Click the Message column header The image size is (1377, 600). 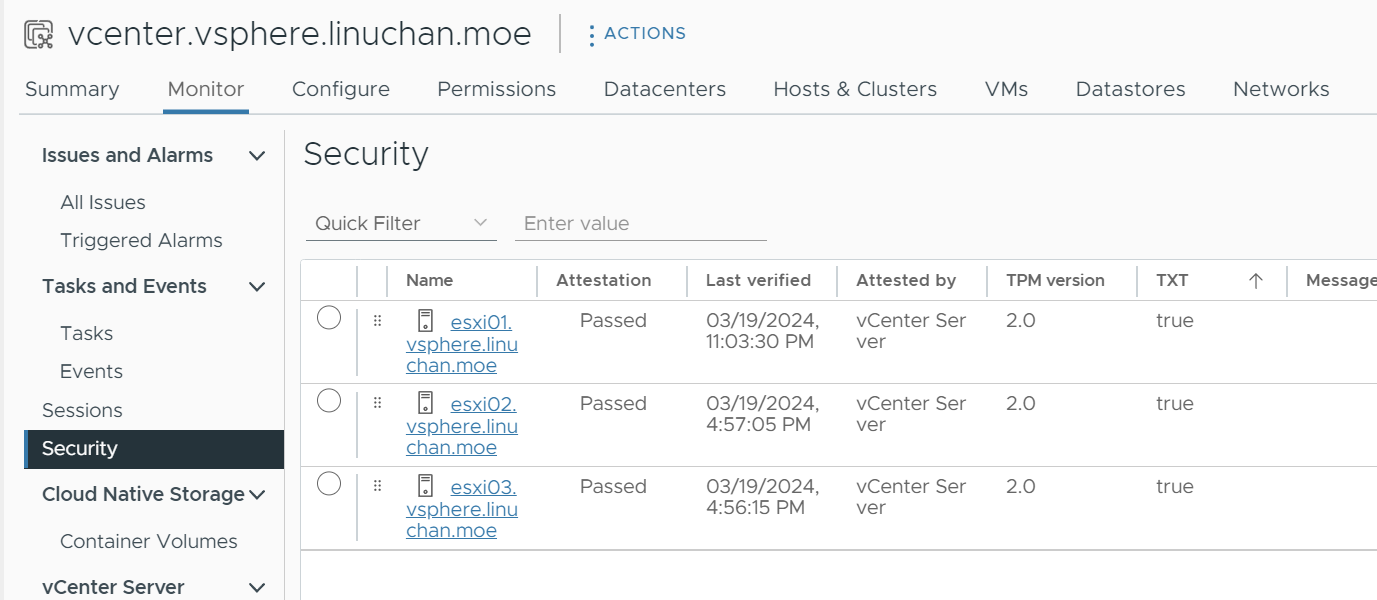[x=1340, y=280]
